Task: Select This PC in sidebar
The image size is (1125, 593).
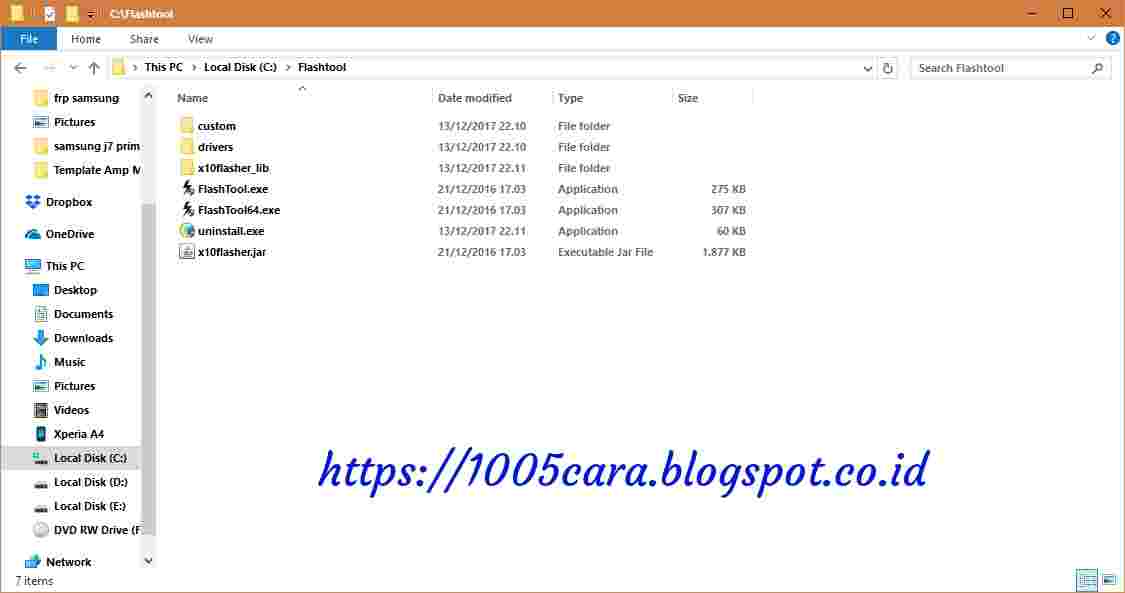Action: pos(55,266)
